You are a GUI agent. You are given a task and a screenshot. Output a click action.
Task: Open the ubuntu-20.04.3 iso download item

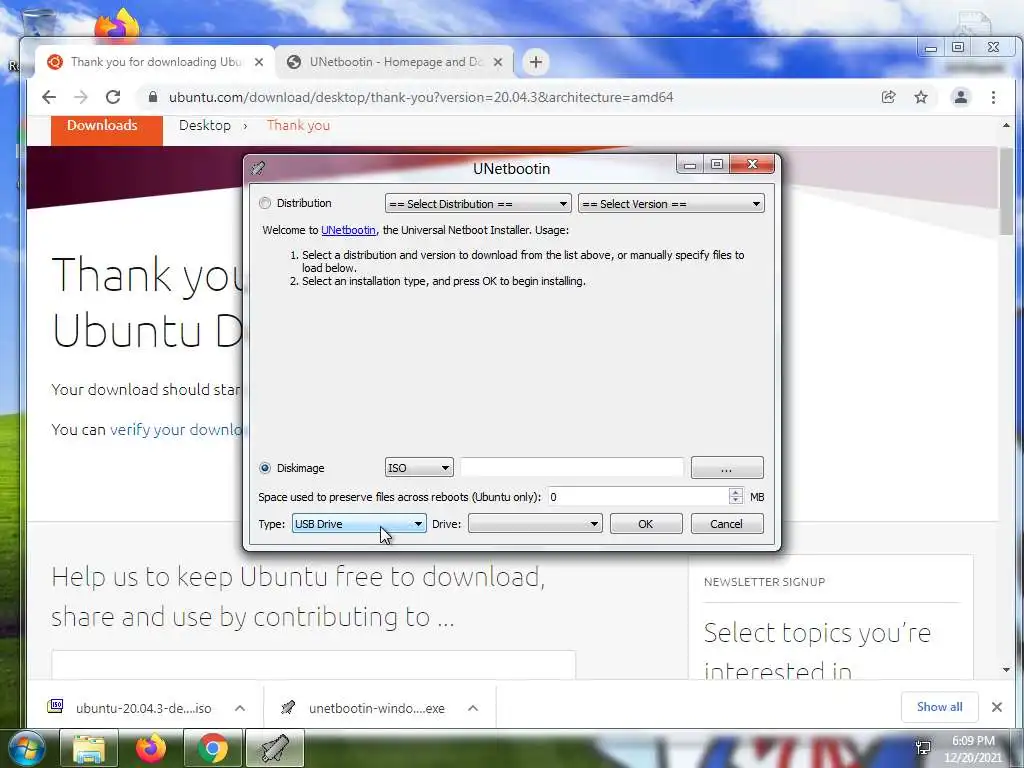pyautogui.click(x=144, y=709)
